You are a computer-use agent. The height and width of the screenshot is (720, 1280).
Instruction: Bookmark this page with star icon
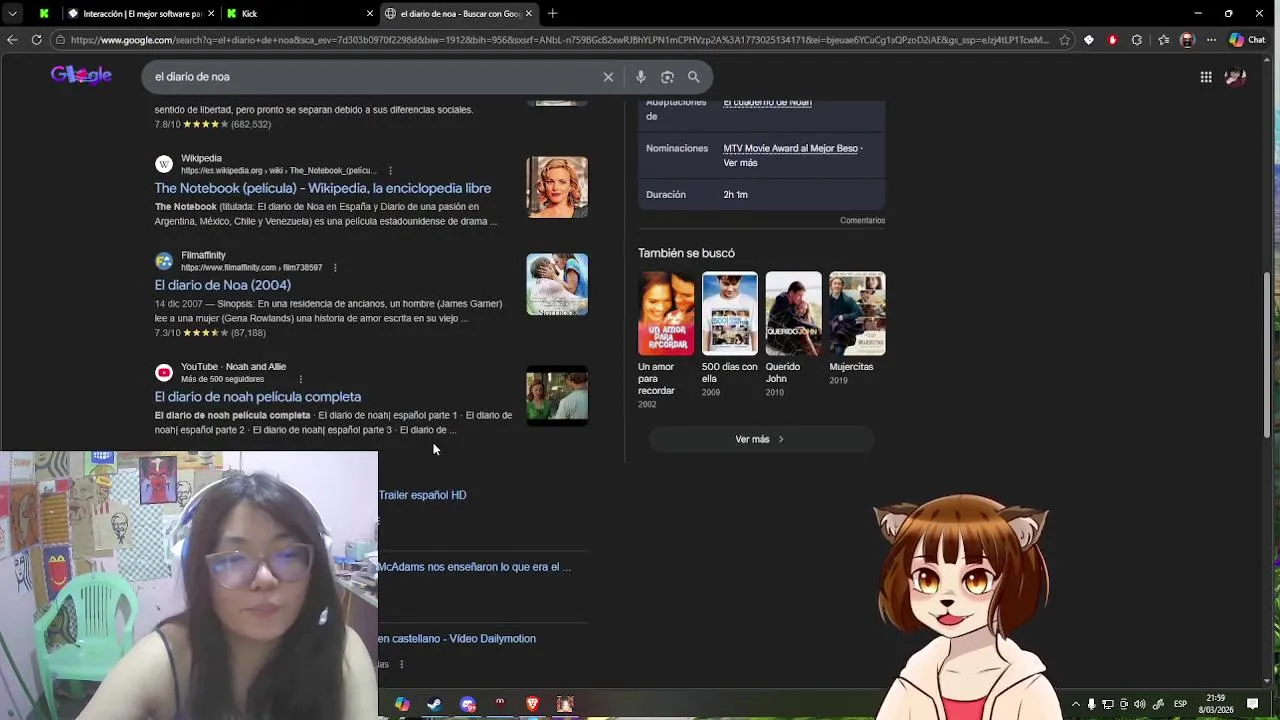(1064, 40)
